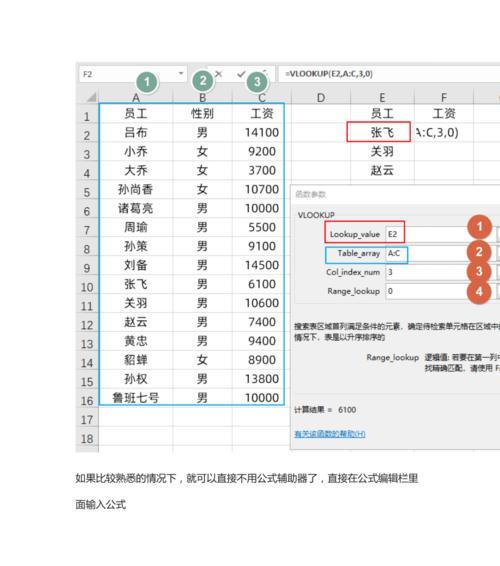Click cell F1 with header 工资
The width and height of the screenshot is (500, 566).
pos(444,114)
